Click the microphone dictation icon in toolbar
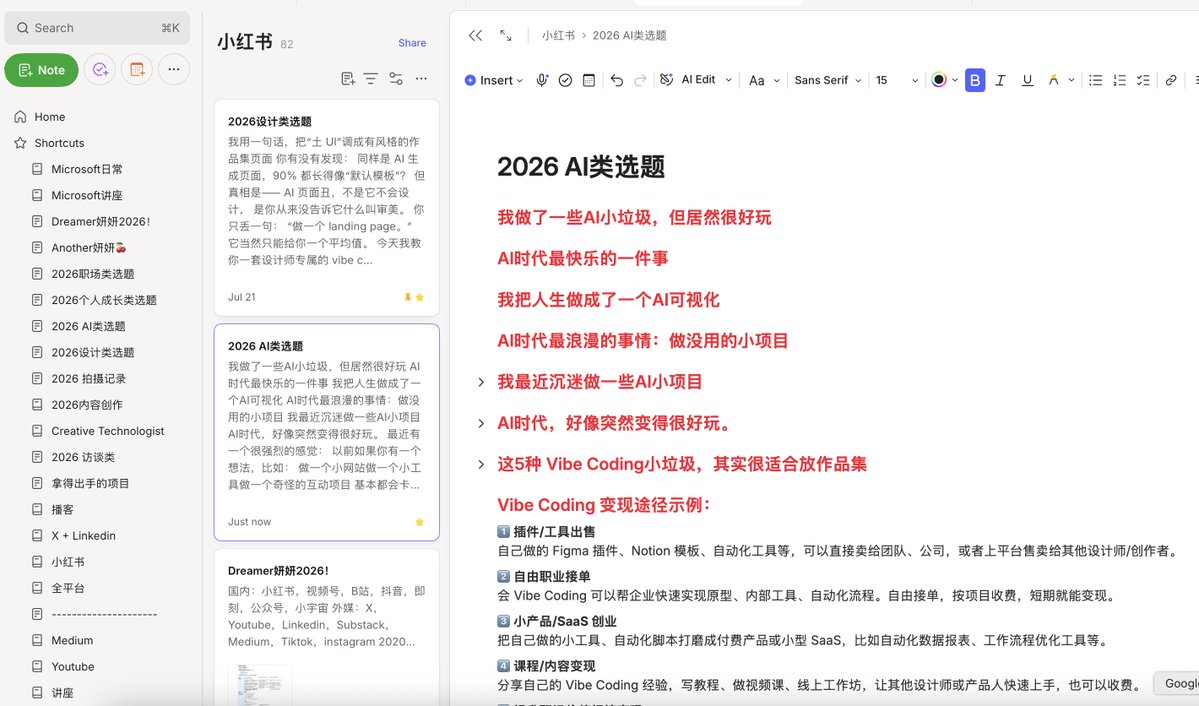The width and height of the screenshot is (1199, 706). click(x=542, y=80)
